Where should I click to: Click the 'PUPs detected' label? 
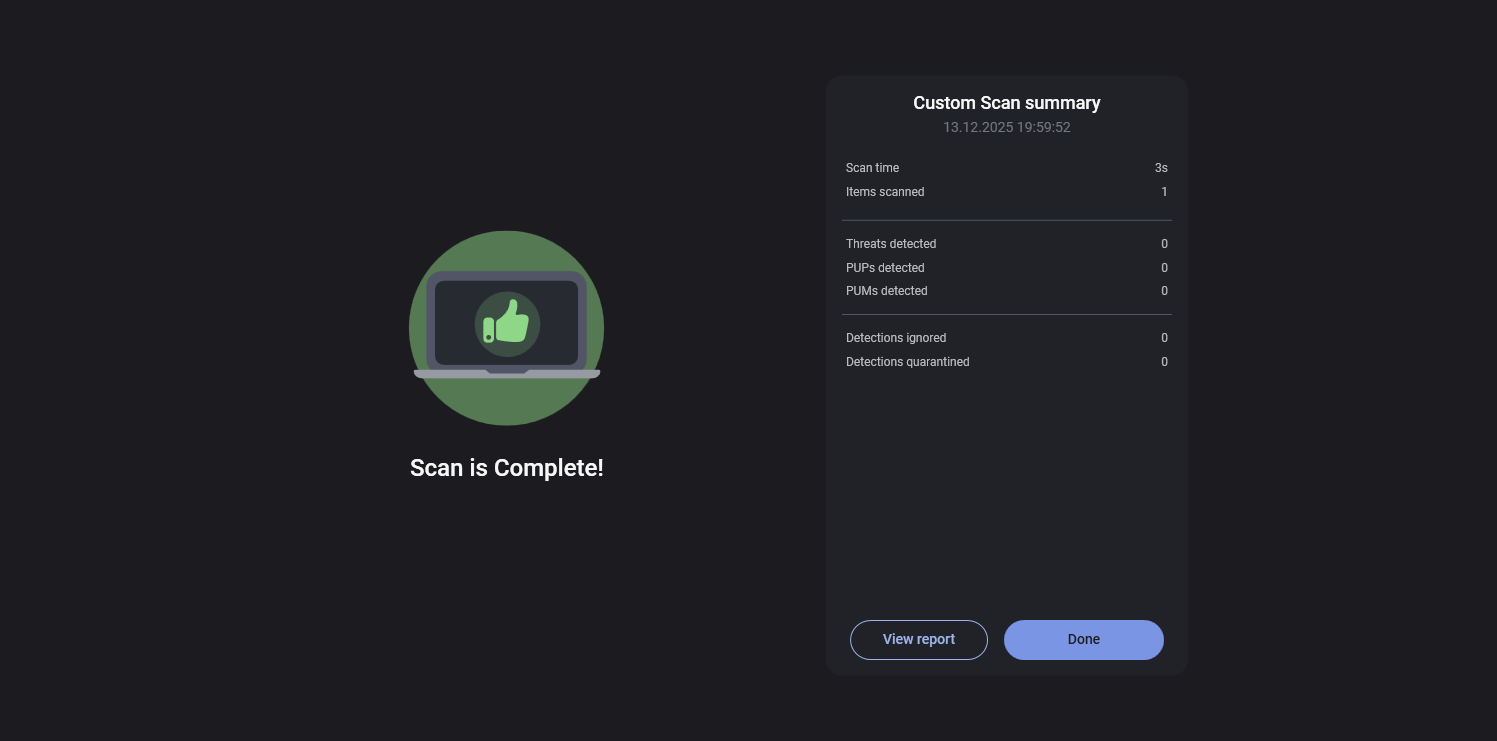point(885,268)
